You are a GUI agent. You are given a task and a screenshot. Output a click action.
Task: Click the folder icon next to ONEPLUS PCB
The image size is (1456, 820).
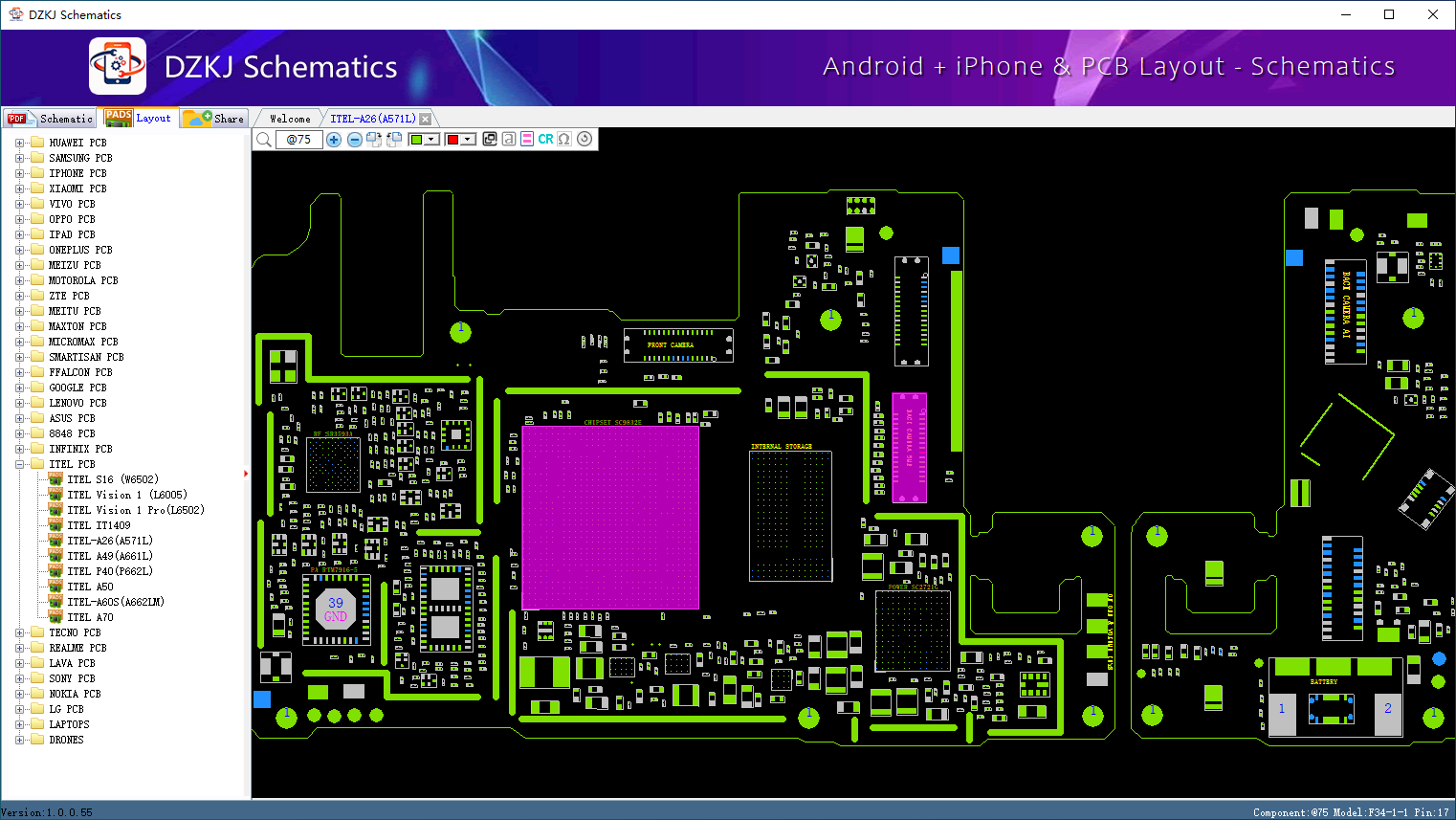click(37, 250)
